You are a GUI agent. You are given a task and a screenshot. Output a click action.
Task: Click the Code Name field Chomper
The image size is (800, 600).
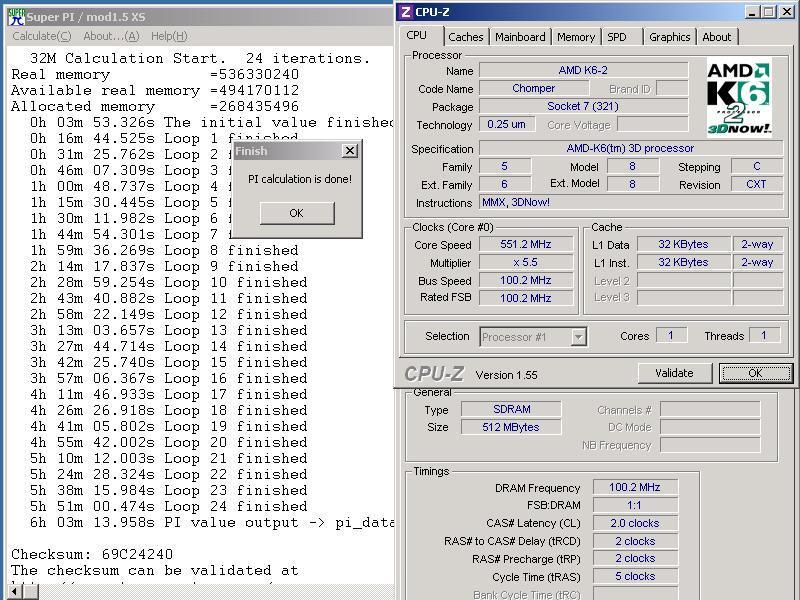(534, 88)
